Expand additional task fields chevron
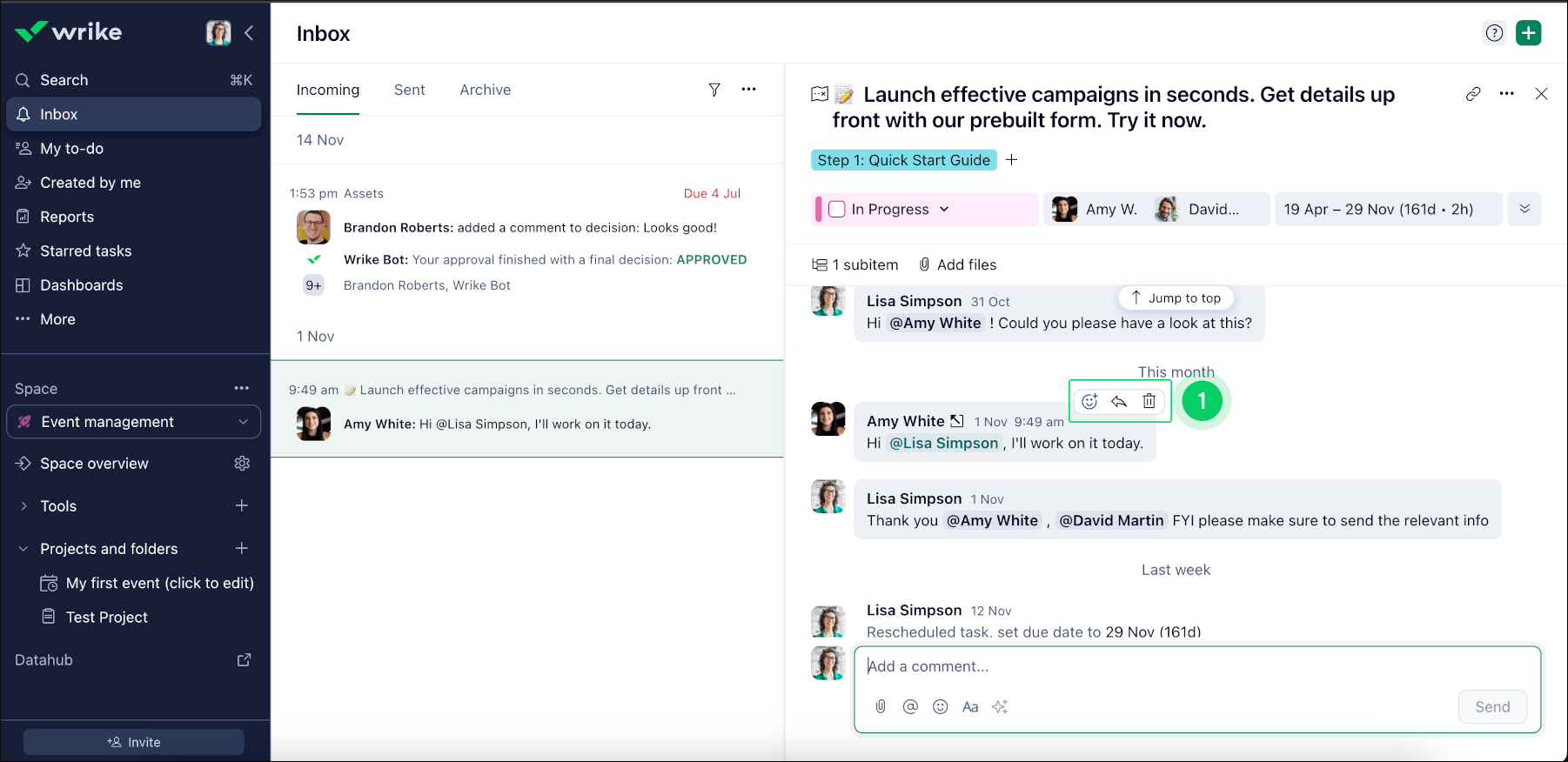 (x=1524, y=210)
